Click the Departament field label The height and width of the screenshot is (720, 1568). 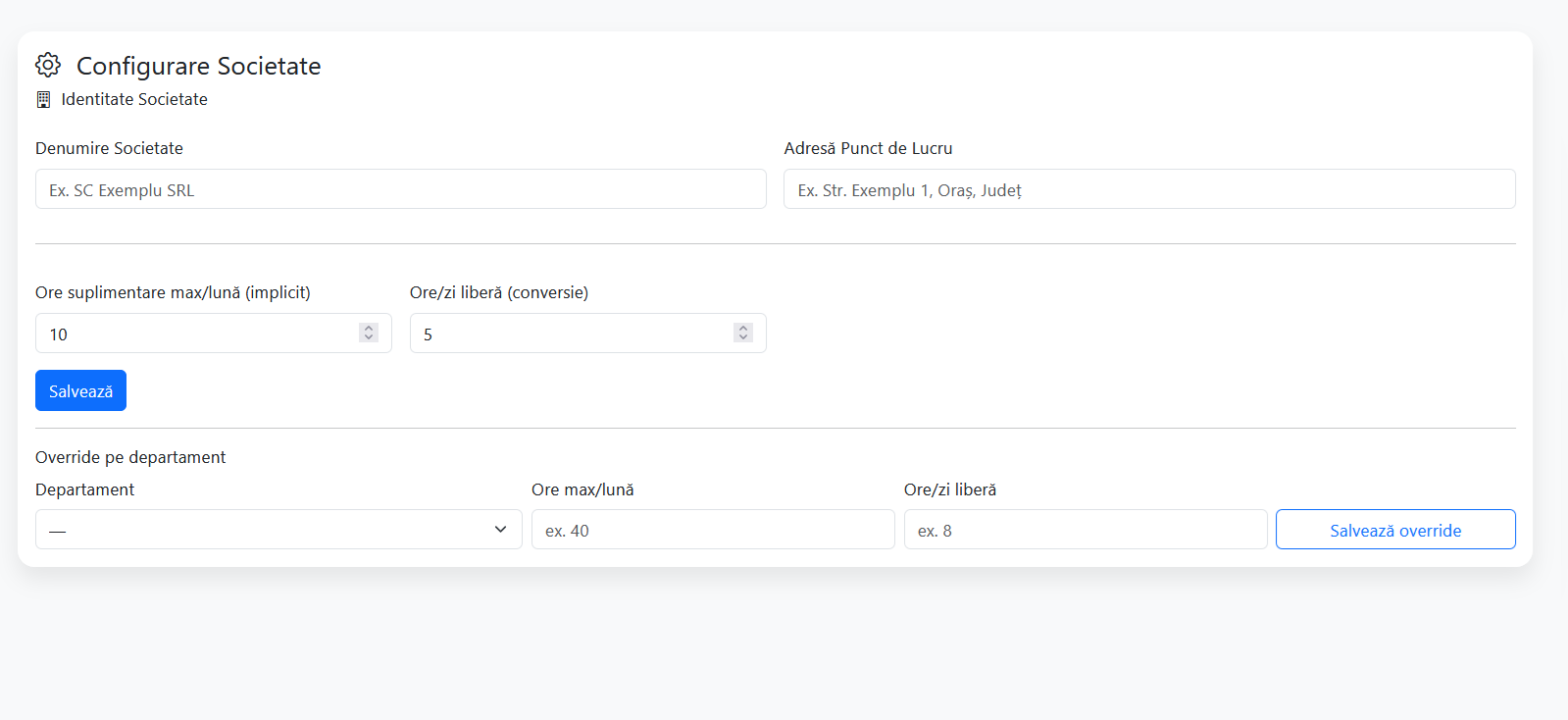pyautogui.click(x=84, y=489)
